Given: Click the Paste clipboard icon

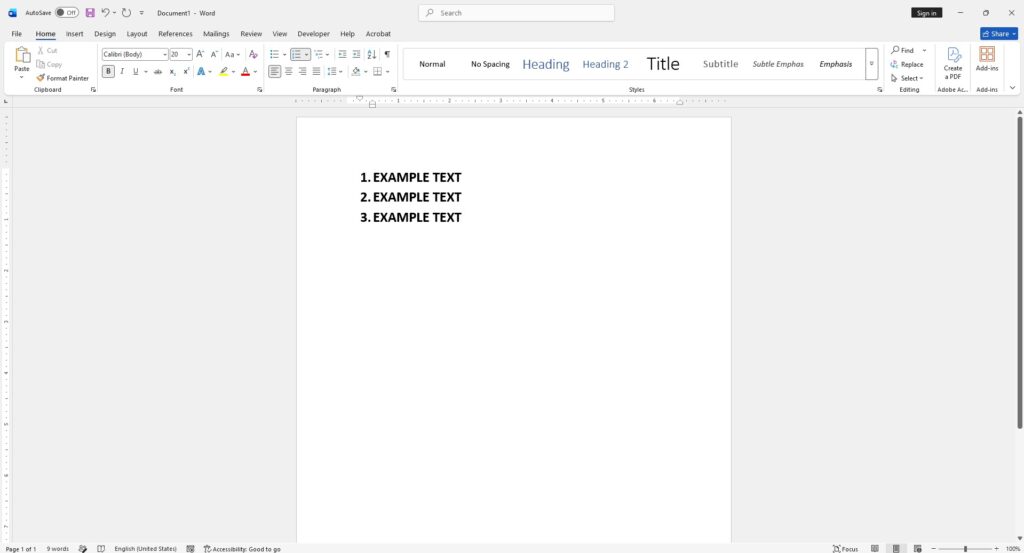Looking at the screenshot, I should pos(22,55).
